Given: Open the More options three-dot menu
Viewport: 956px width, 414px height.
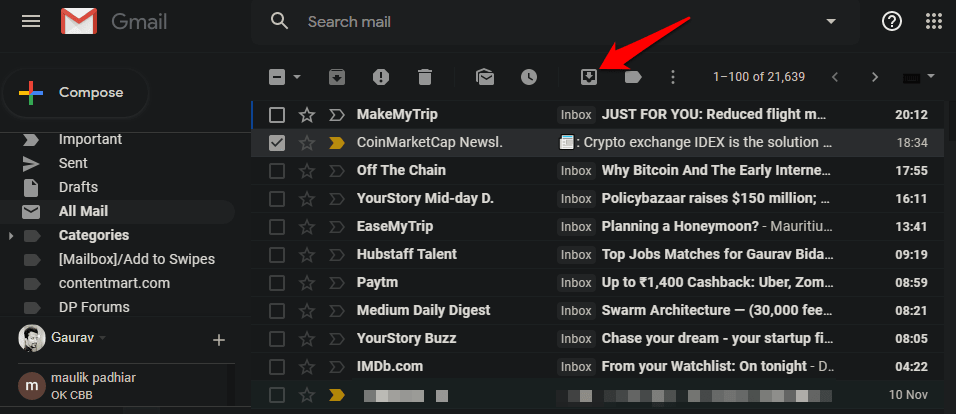Looking at the screenshot, I should pyautogui.click(x=673, y=77).
